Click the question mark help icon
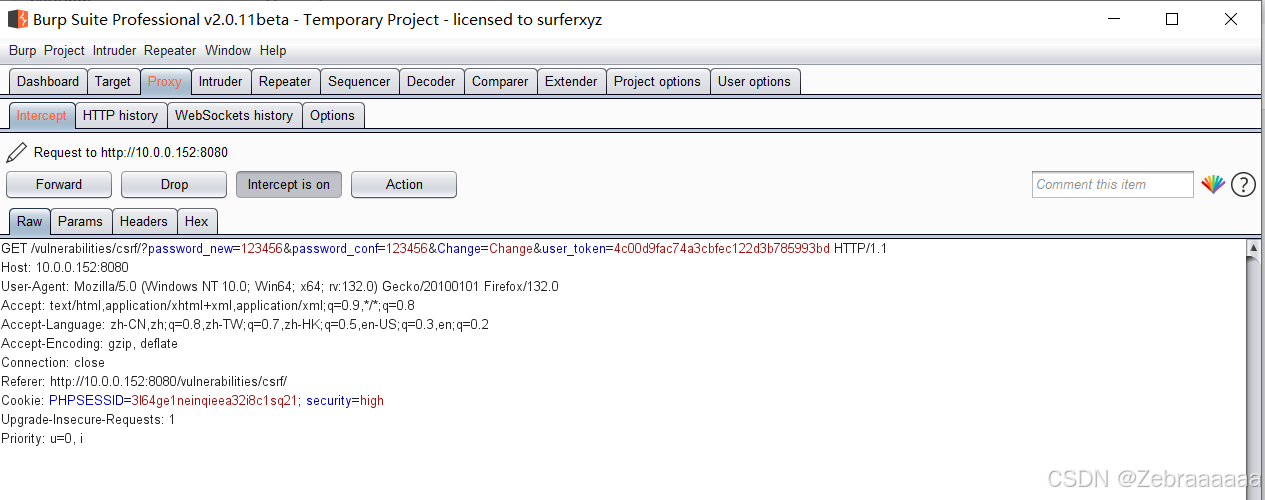Image resolution: width=1265 pixels, height=500 pixels. (1243, 184)
